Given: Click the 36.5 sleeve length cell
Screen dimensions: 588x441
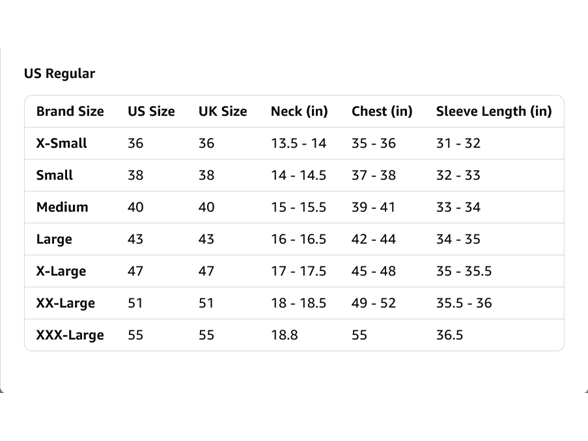Looking at the screenshot, I should tap(450, 335).
